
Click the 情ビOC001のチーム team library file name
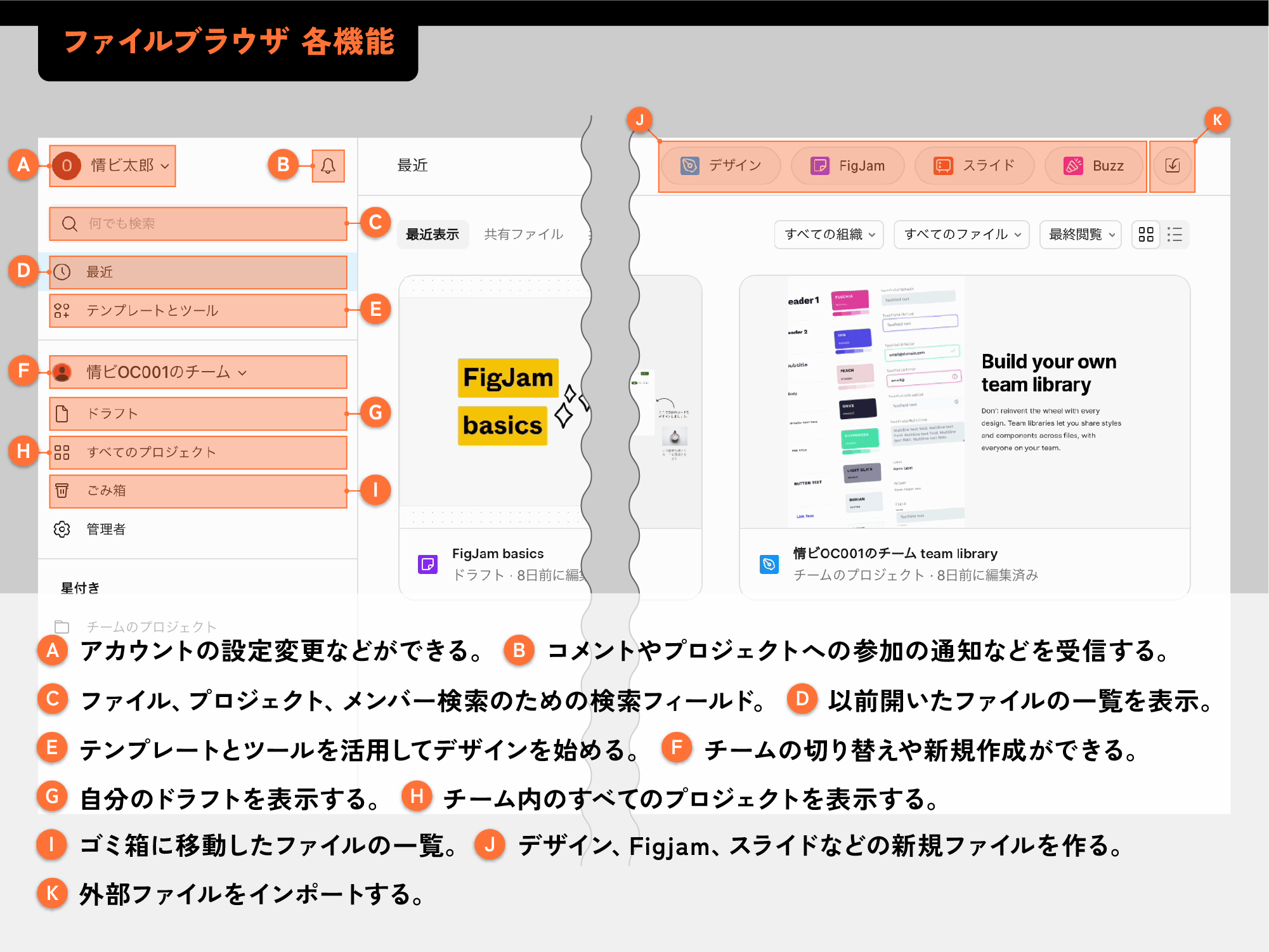(895, 554)
